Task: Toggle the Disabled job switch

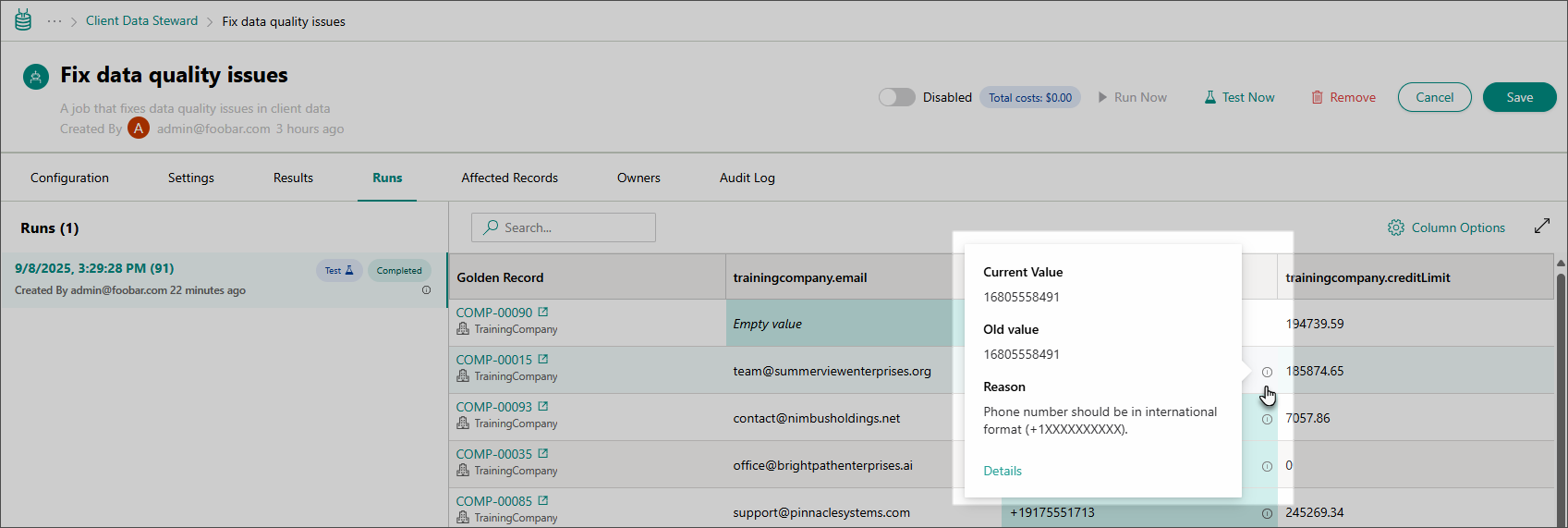Action: (896, 97)
